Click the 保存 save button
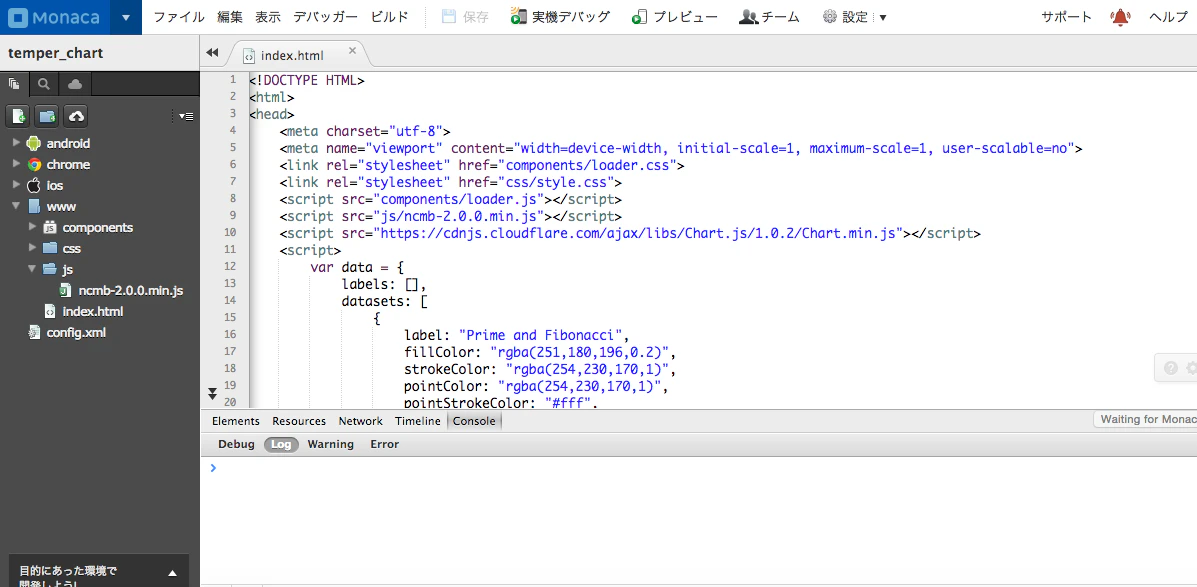The height and width of the screenshot is (587, 1197). tap(465, 17)
